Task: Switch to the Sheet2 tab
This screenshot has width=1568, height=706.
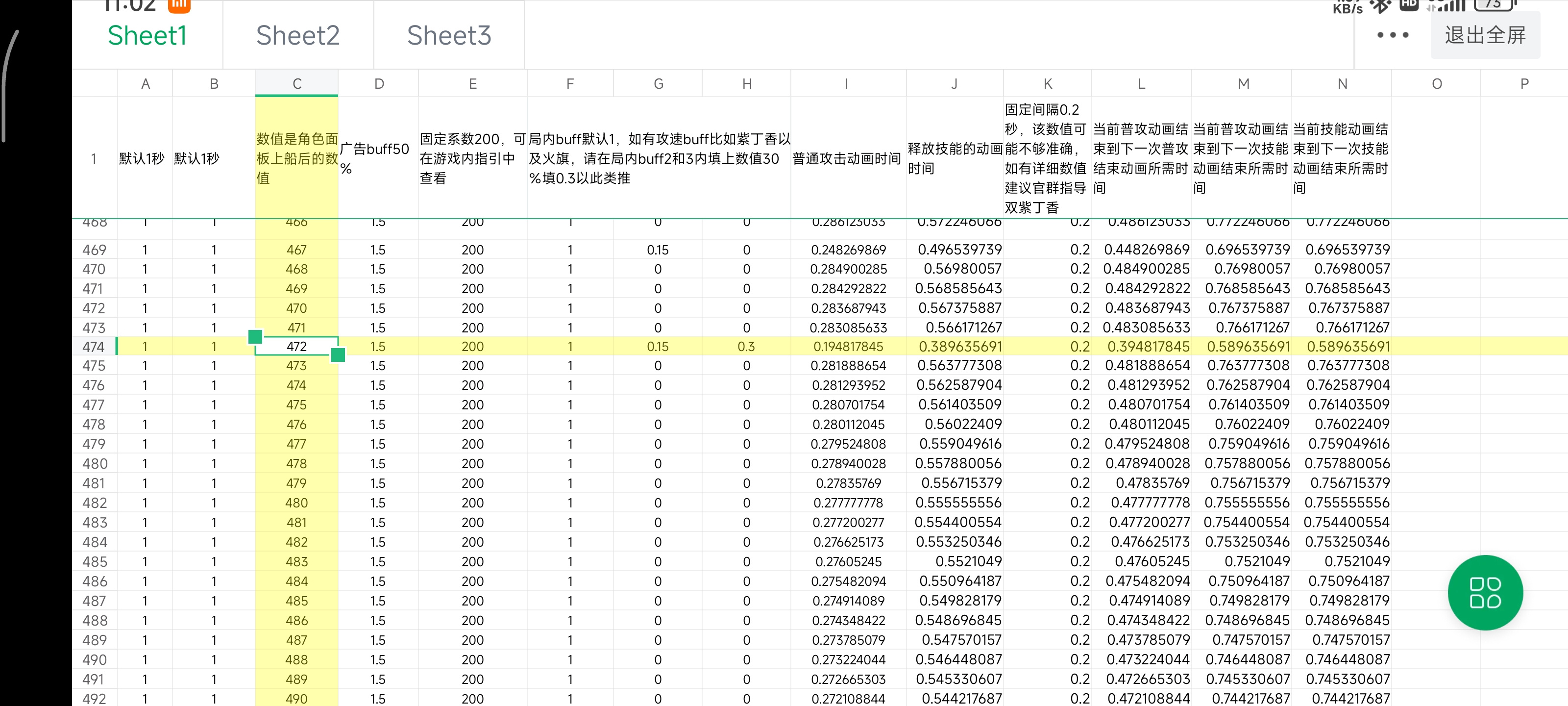Action: click(x=297, y=35)
